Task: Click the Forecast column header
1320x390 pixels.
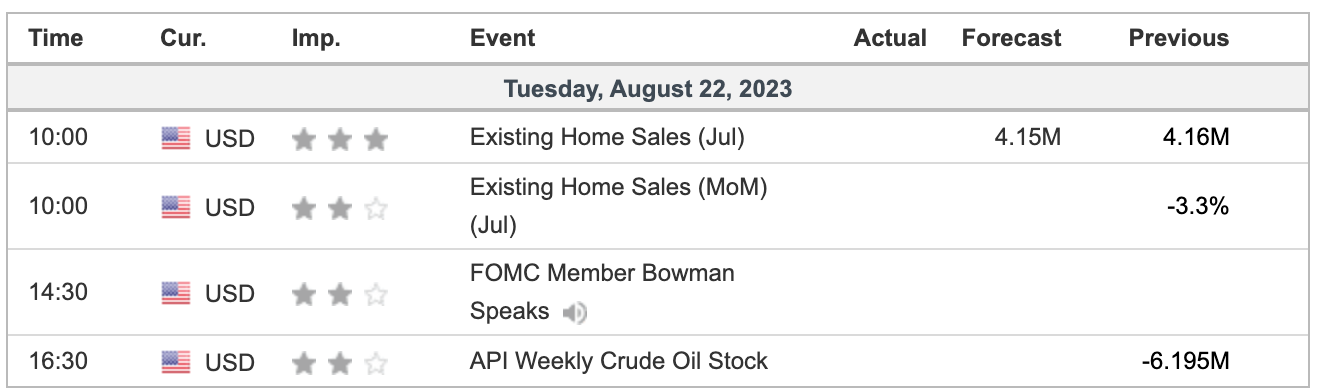Action: pyautogui.click(x=1011, y=38)
